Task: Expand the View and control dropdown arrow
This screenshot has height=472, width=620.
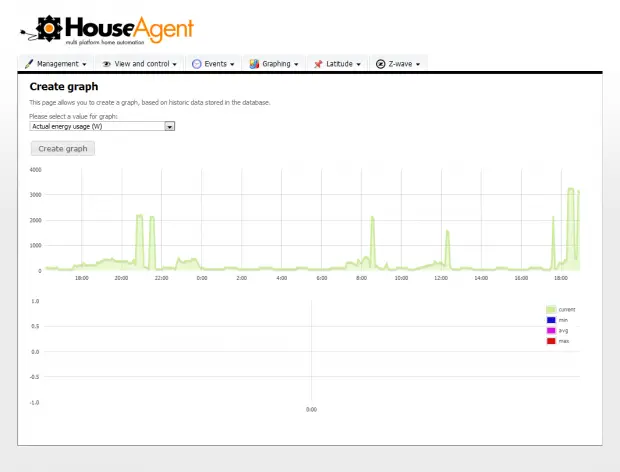Action: pos(174,64)
